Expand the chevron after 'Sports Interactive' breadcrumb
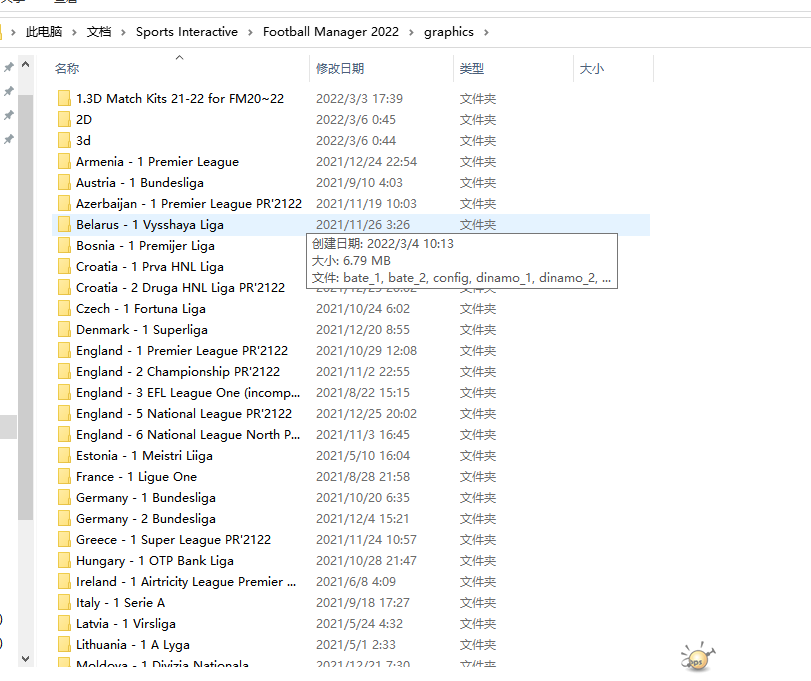The image size is (811, 681). (251, 32)
